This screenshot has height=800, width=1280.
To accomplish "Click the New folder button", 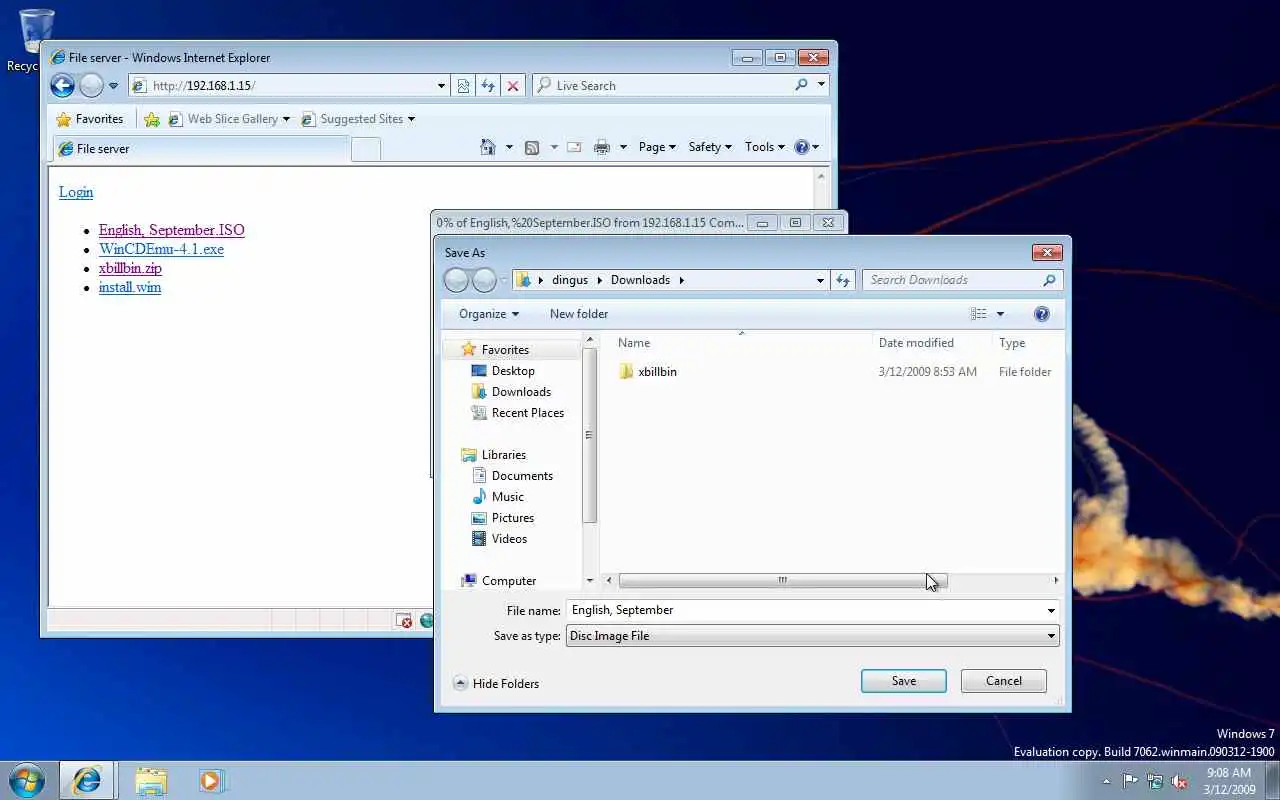I will pos(579,314).
